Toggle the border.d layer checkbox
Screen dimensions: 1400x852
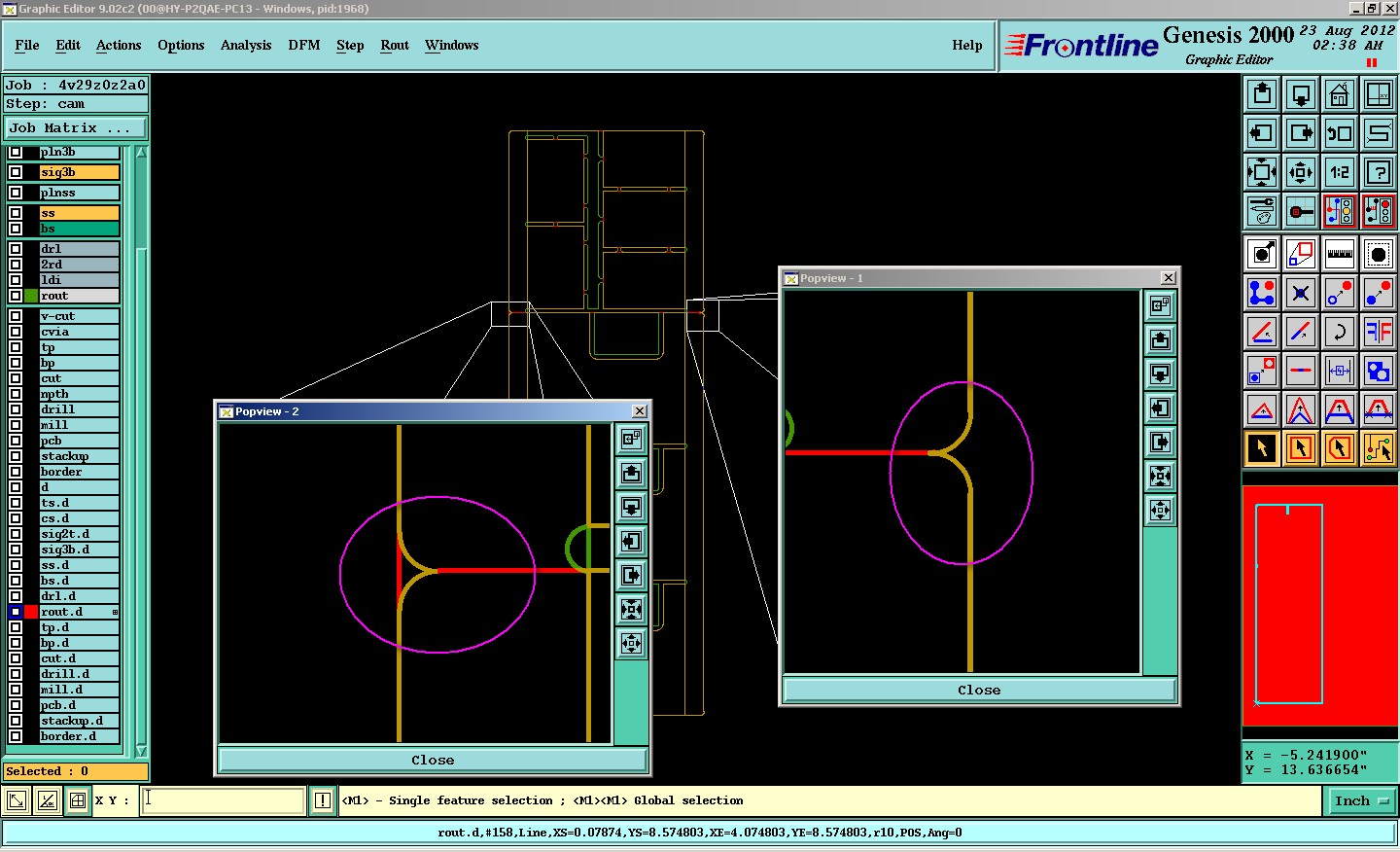click(x=16, y=736)
